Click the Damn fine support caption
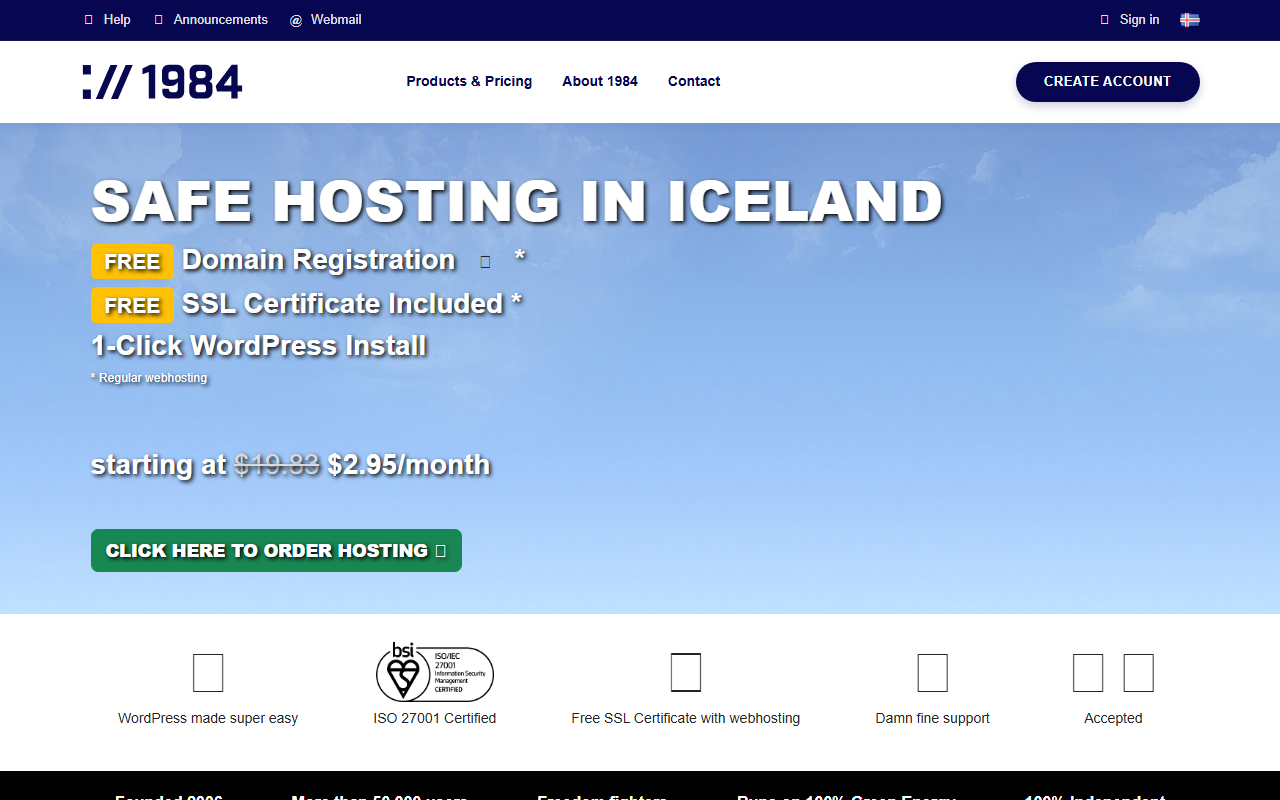Screen dimensions: 1280x800 point(933,718)
